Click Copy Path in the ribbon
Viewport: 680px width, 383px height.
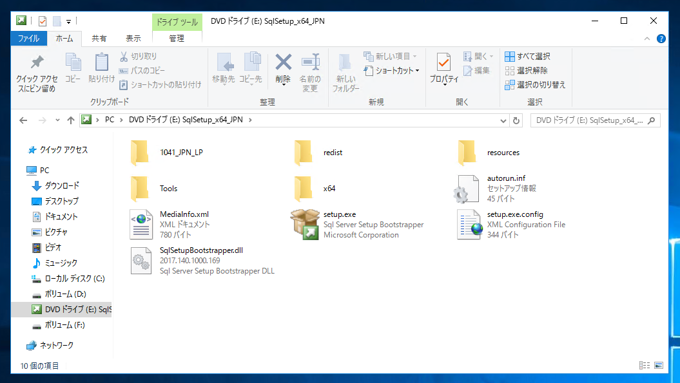[x=142, y=70]
